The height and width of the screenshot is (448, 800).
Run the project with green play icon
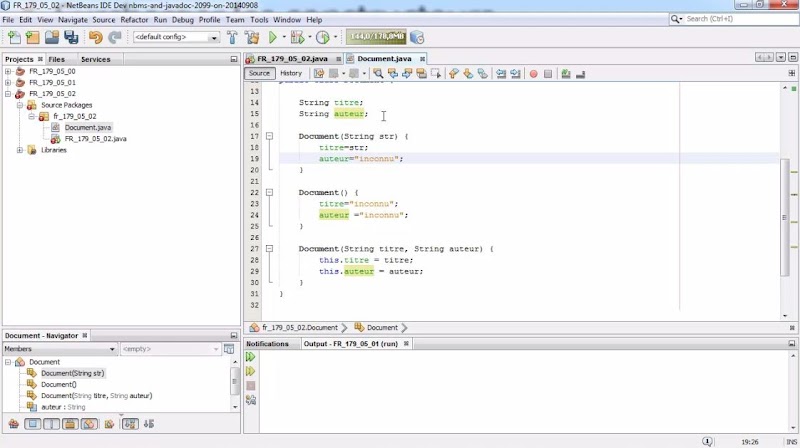coord(272,37)
